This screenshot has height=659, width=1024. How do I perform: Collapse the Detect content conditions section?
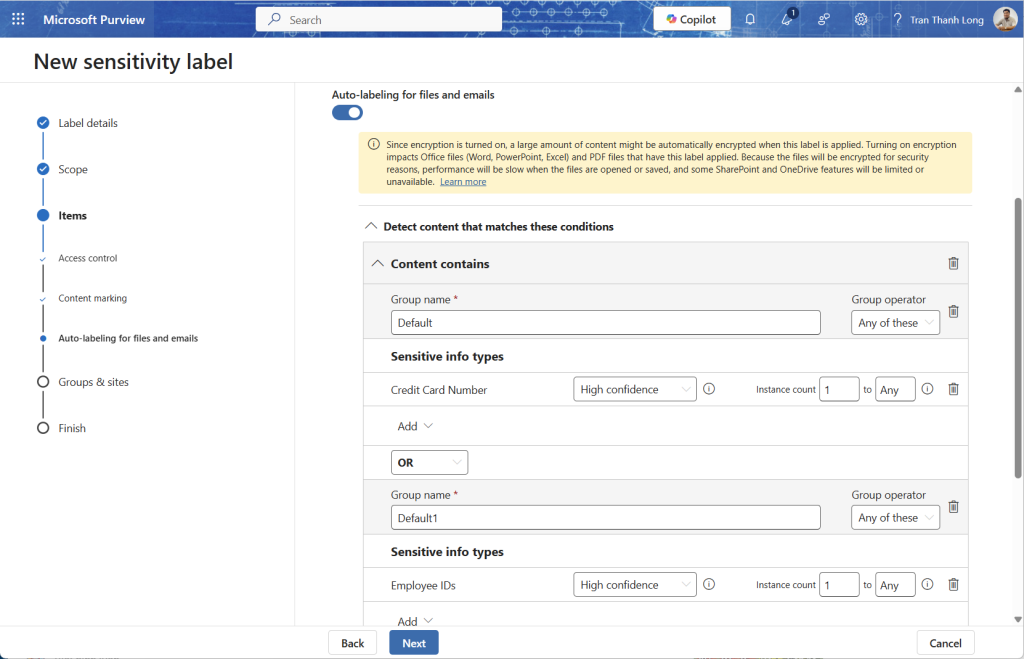371,227
